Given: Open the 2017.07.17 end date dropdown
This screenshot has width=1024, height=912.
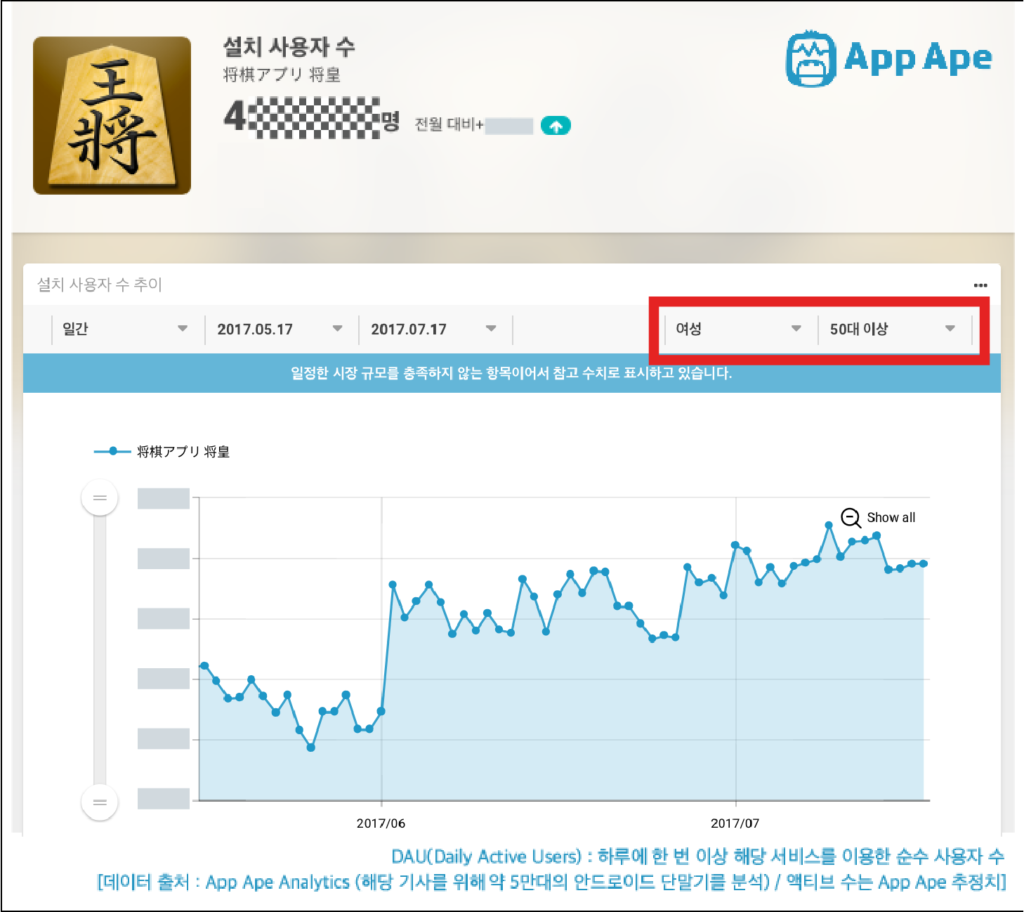Looking at the screenshot, I should click(x=434, y=329).
